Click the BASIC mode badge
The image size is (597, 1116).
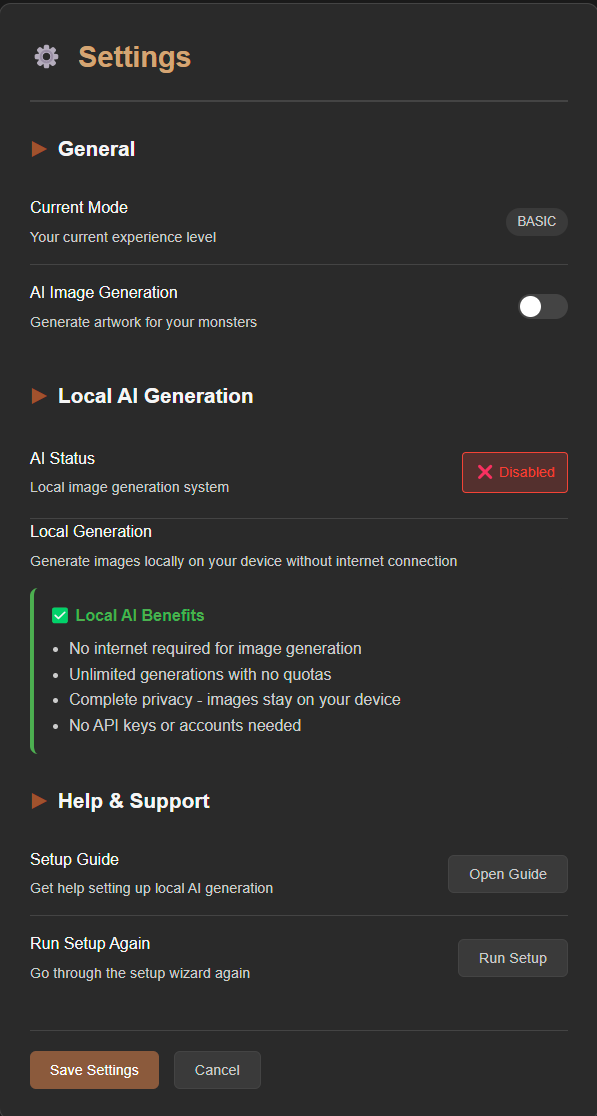click(536, 221)
